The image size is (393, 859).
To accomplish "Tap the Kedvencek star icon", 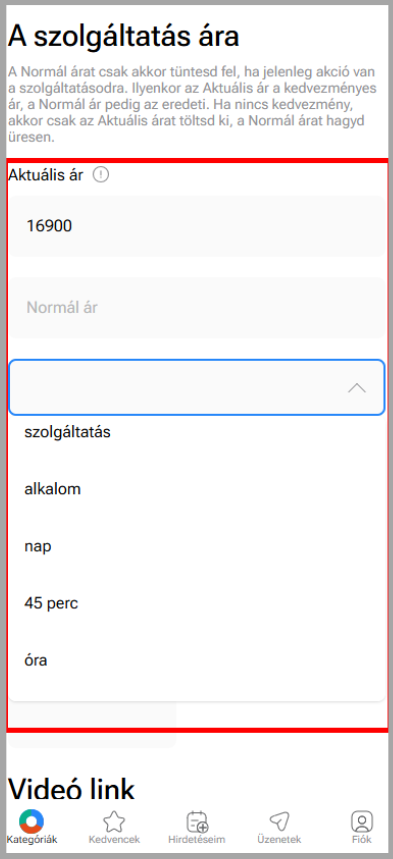I will coord(114,822).
